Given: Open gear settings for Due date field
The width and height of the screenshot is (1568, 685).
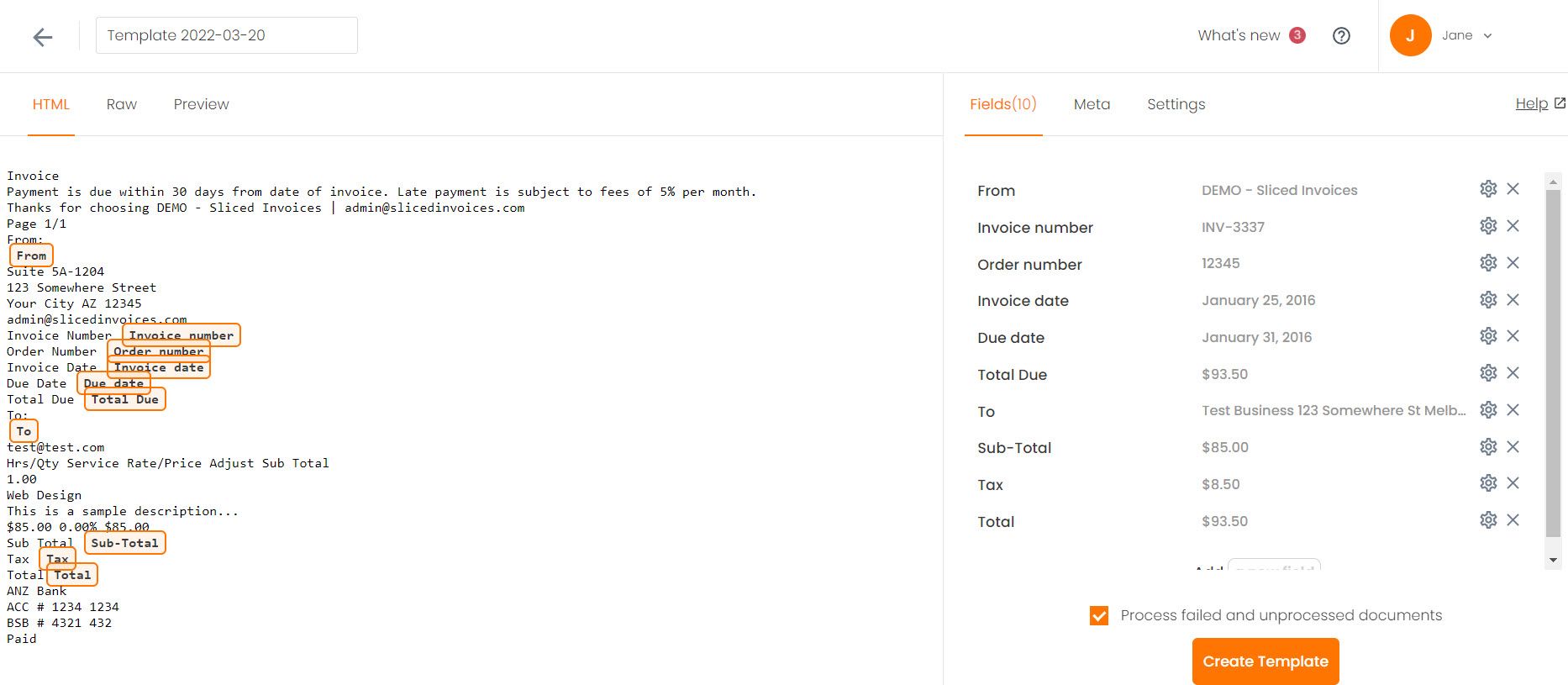Looking at the screenshot, I should click(1488, 336).
